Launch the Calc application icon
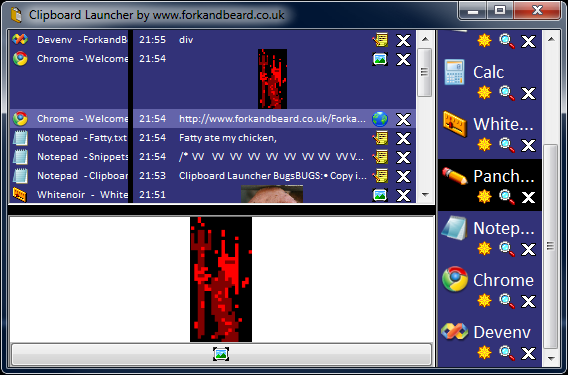The image size is (568, 375). [x=455, y=72]
